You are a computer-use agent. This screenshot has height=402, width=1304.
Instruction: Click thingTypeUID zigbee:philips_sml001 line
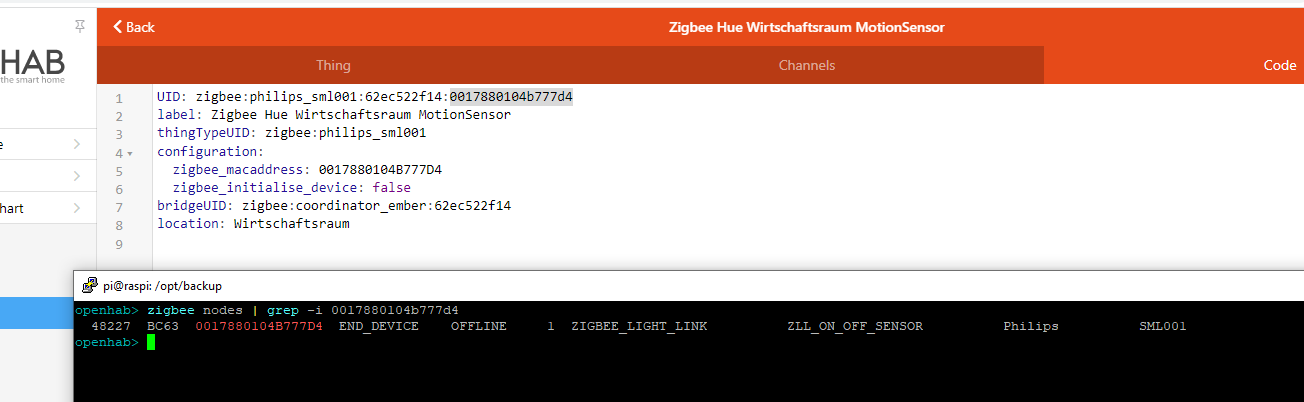pos(292,133)
